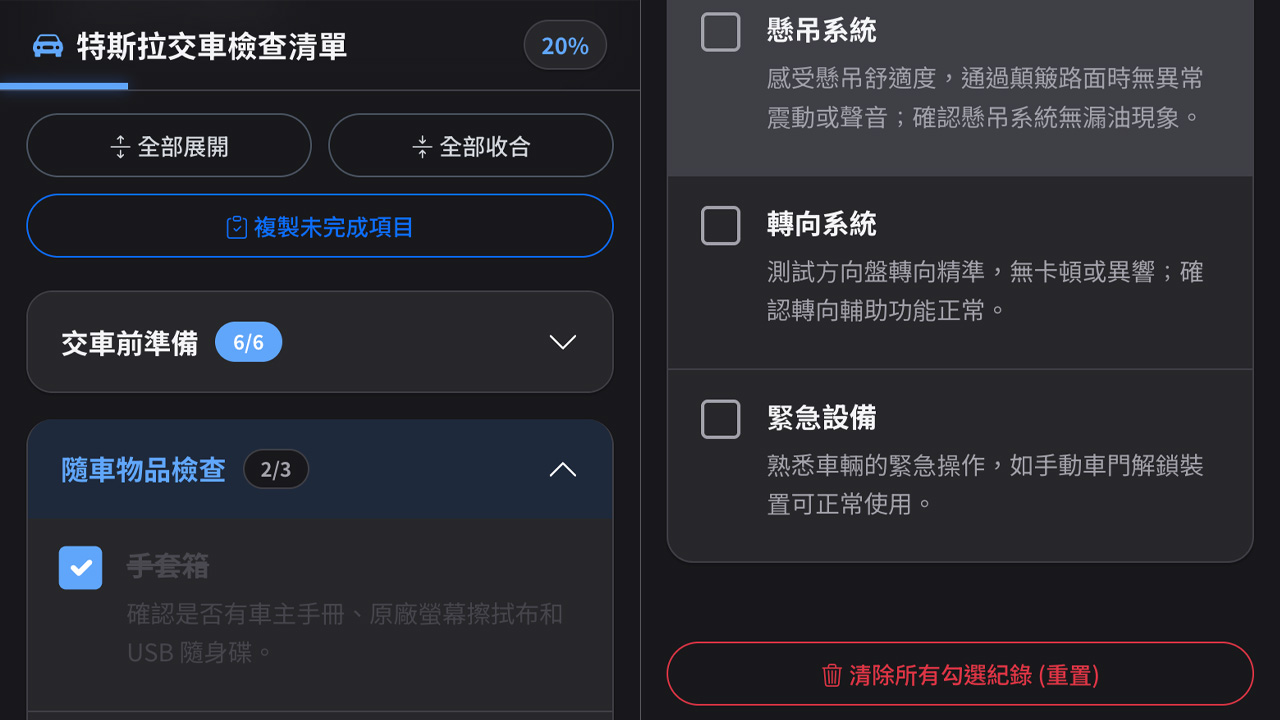Click the car icon beside the checklist title
Viewport: 1280px width, 720px height.
coord(48,46)
